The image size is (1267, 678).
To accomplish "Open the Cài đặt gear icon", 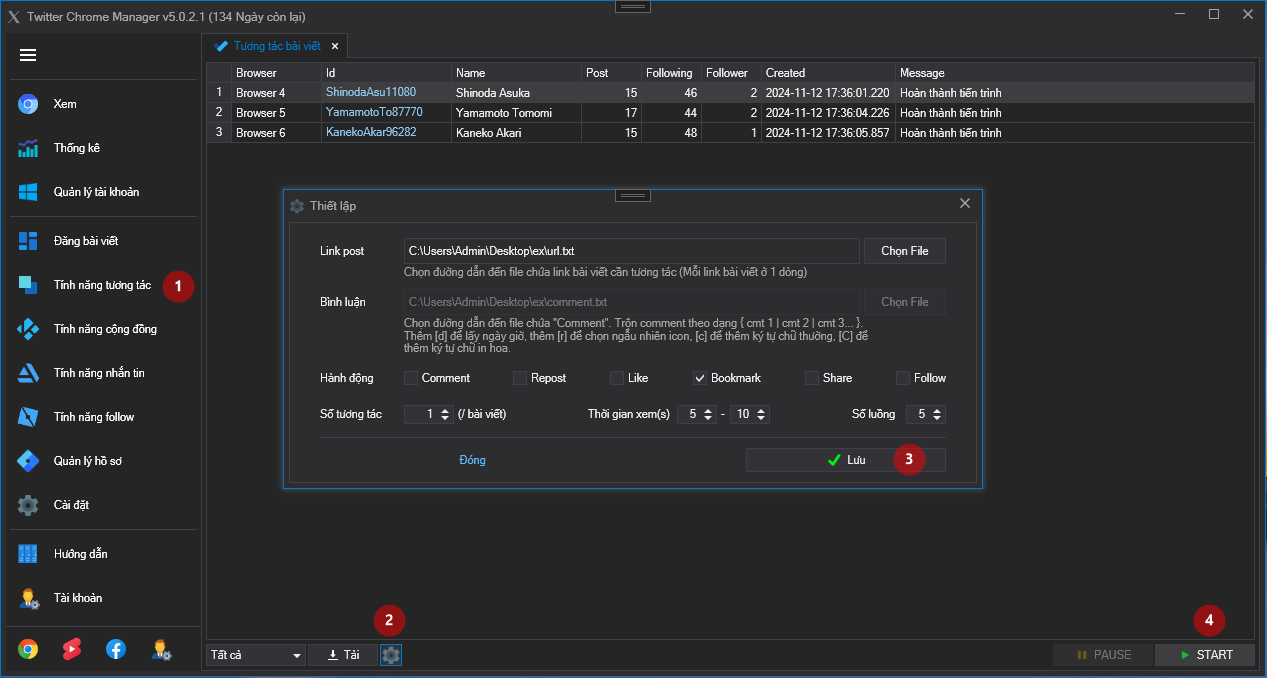I will [x=28, y=505].
